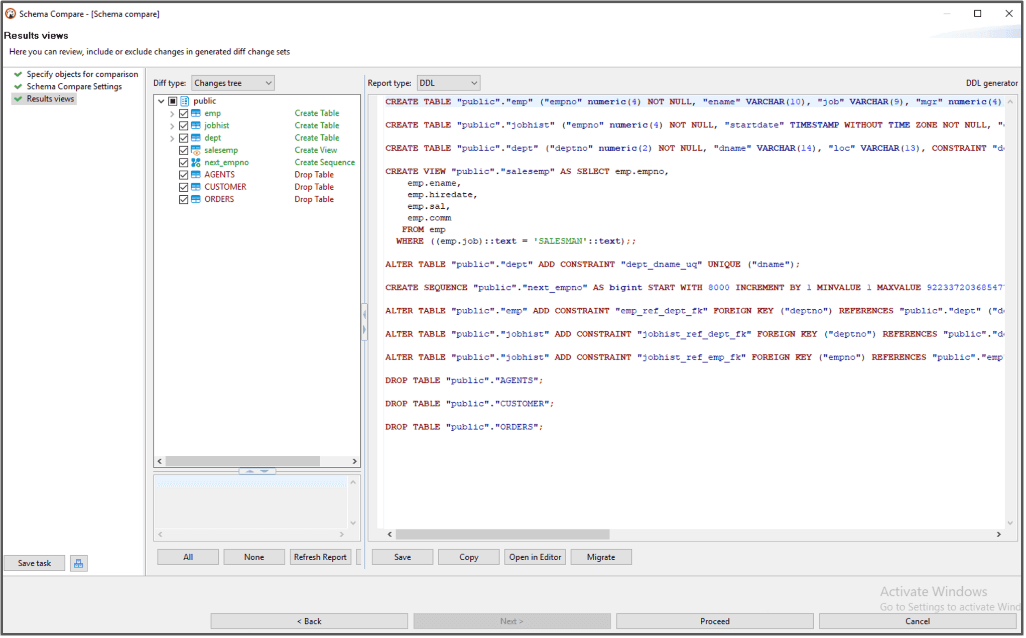Click the next_empno sequence icon
The height and width of the screenshot is (638, 1026).
pos(196,162)
